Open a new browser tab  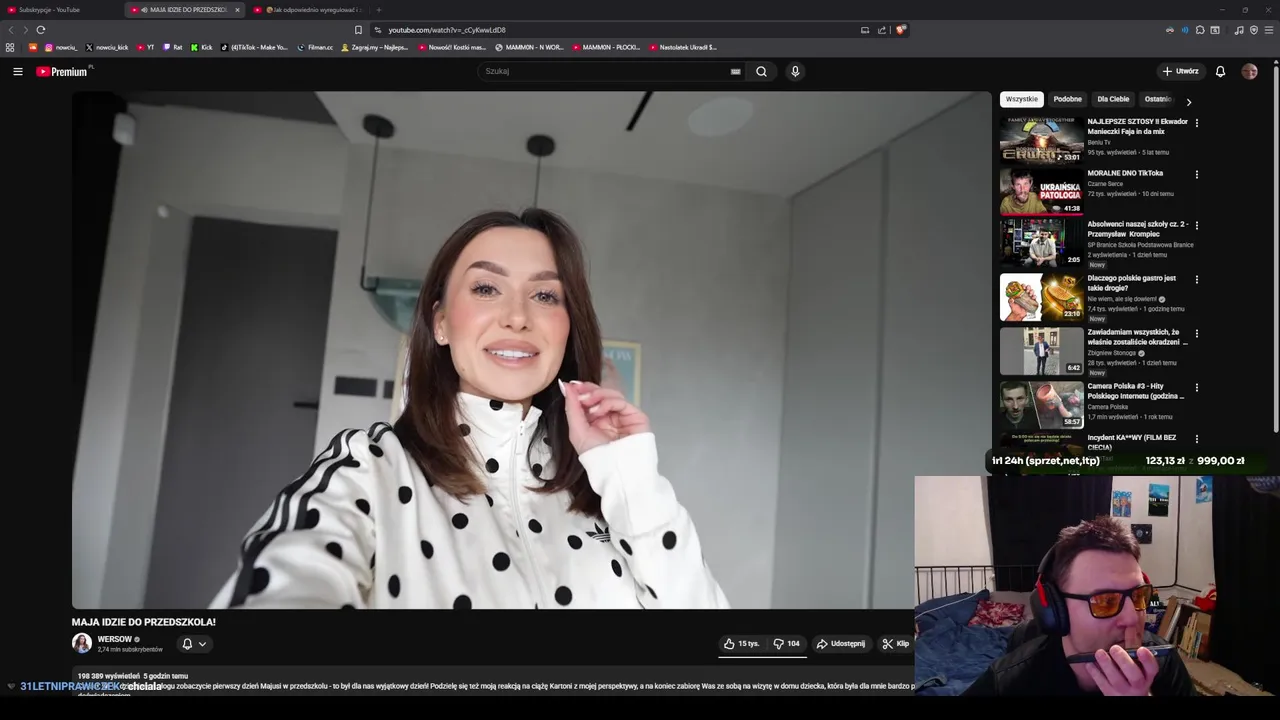379,9
